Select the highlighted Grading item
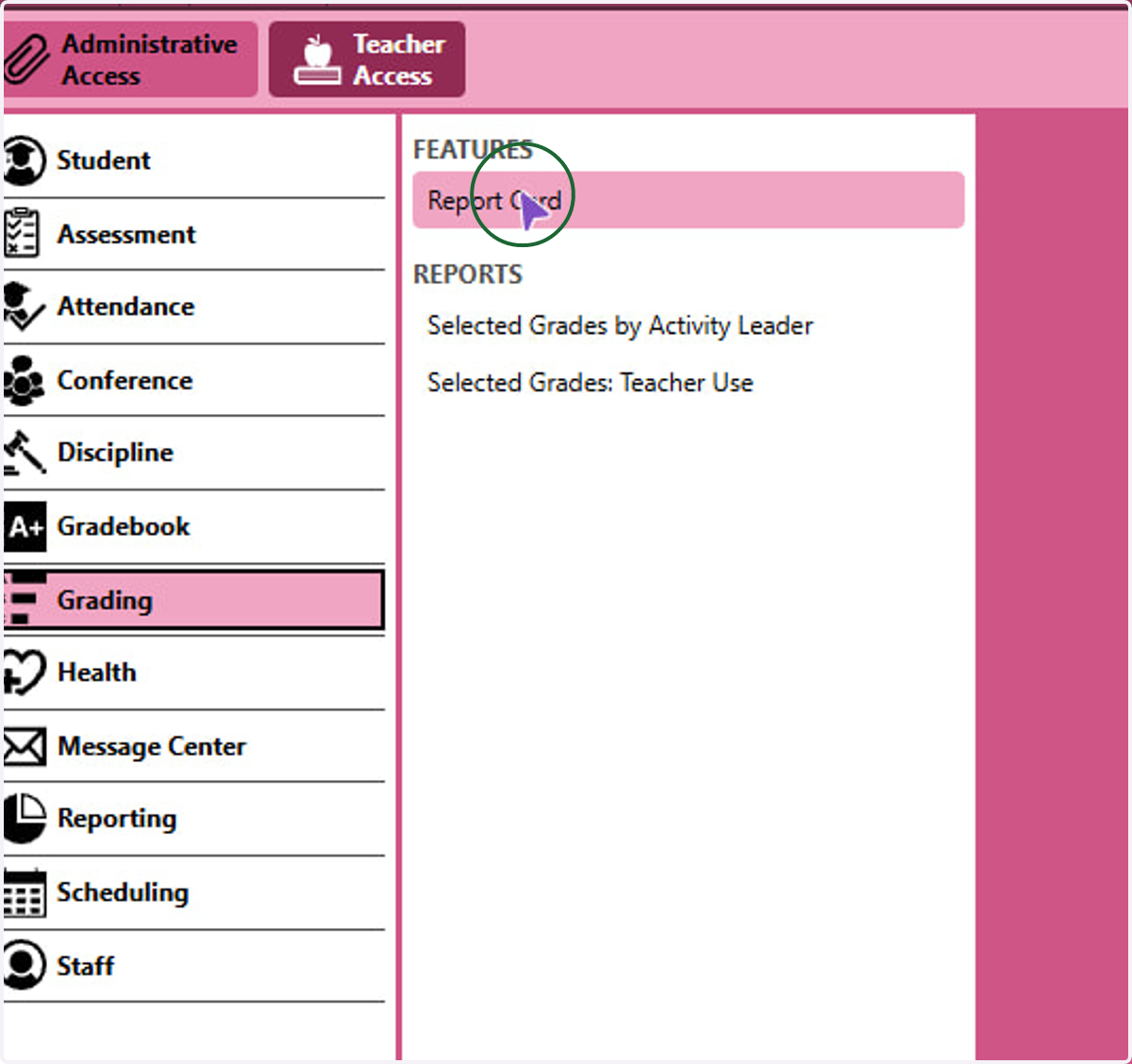Screen dimensions: 1132x1064 click(194, 600)
